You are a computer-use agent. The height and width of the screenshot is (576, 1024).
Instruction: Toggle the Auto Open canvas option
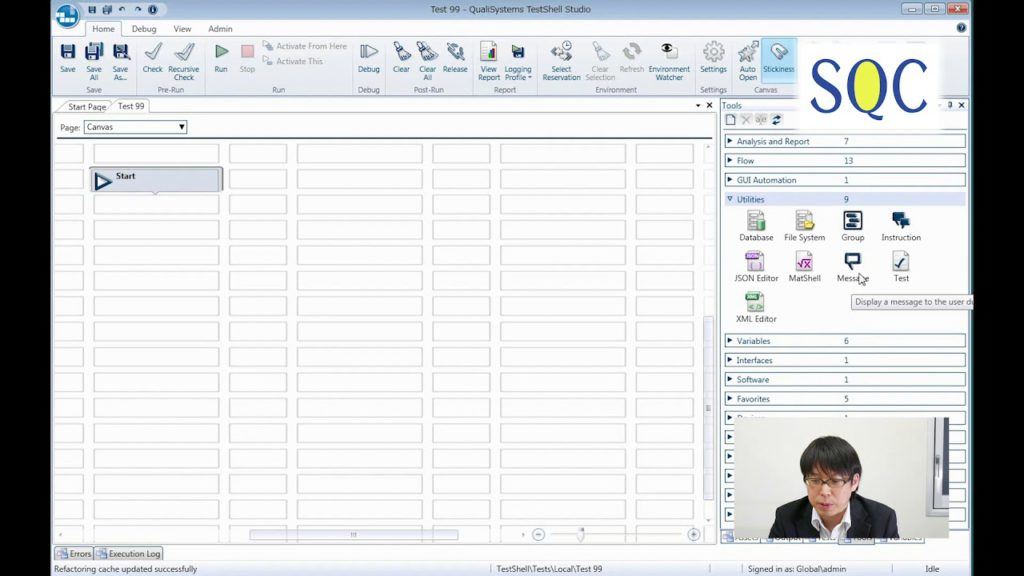748,58
